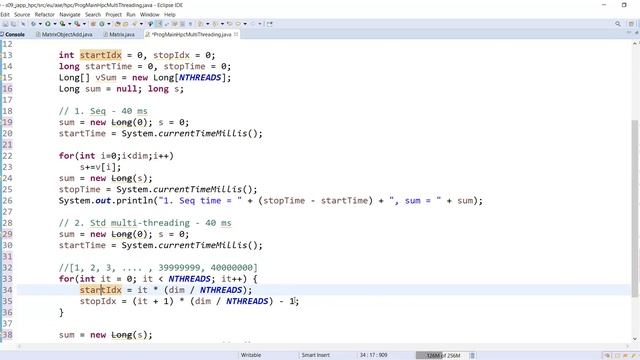Click the Debug bug icon
This screenshot has width=640, height=360.
click(x=33, y=24)
